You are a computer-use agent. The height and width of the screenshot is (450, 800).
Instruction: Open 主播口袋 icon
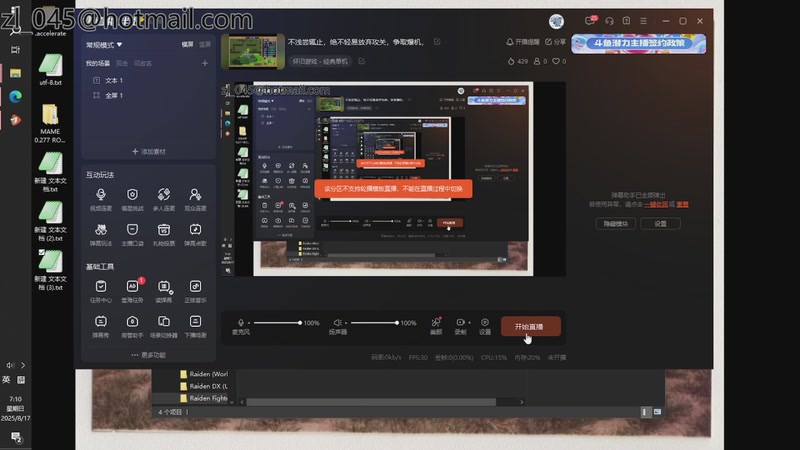point(132,234)
